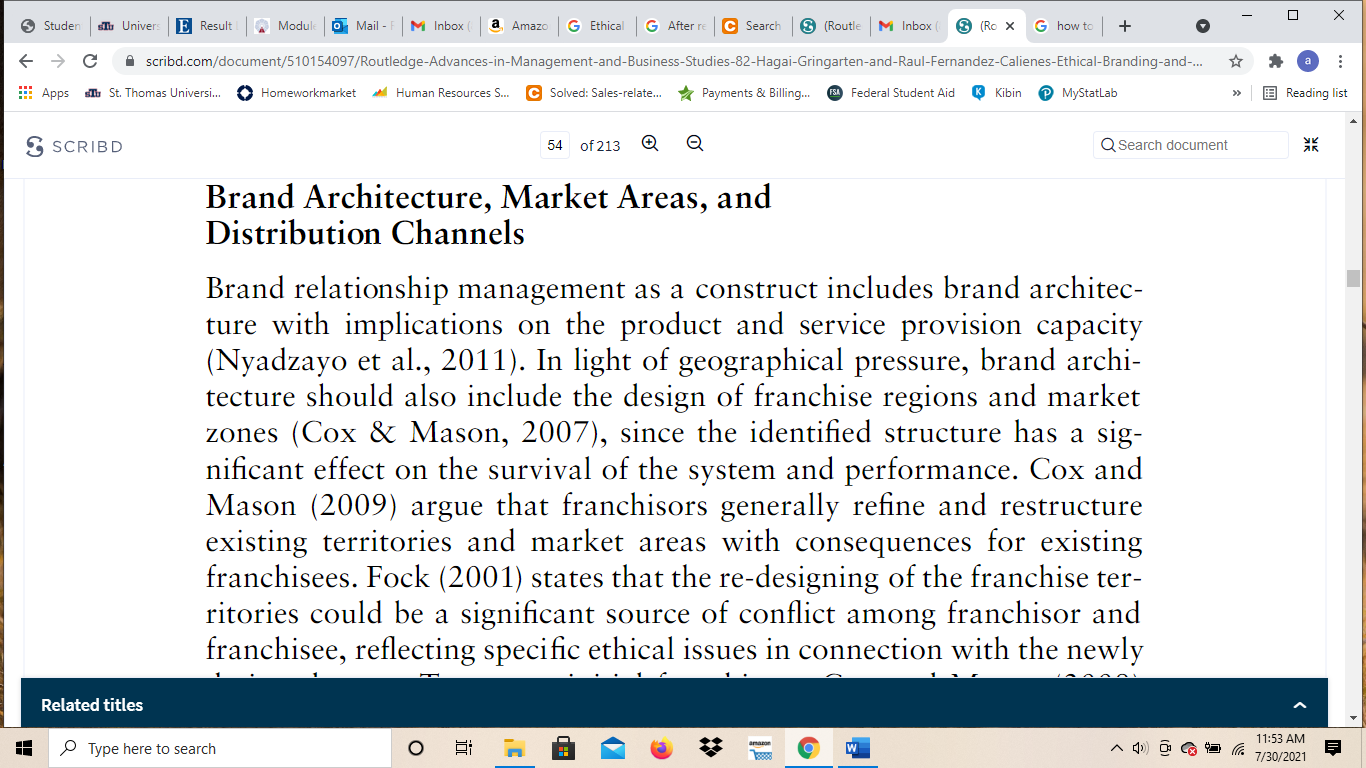The width and height of the screenshot is (1366, 768).
Task: Zoom out of the document
Action: click(695, 144)
